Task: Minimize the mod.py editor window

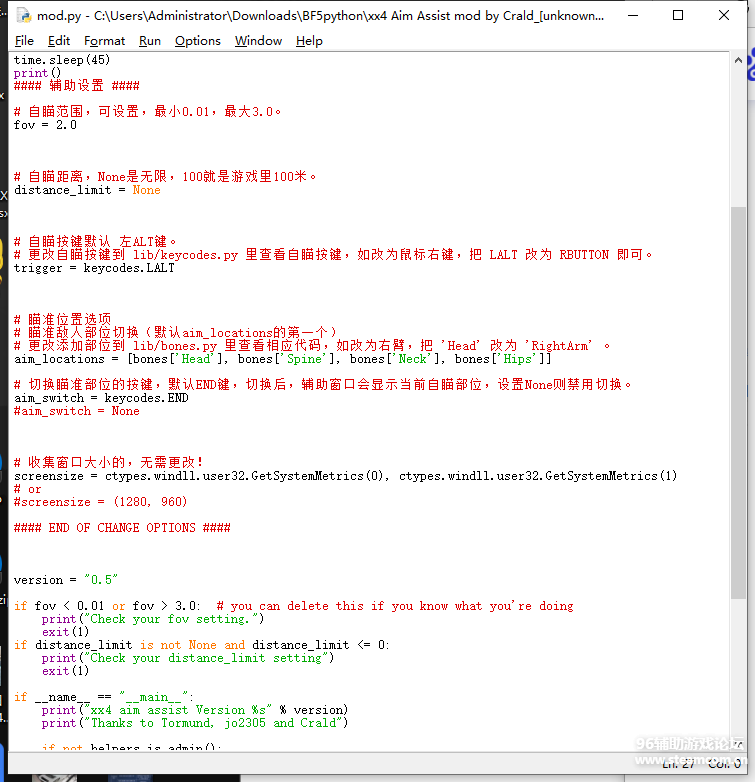Action: click(x=632, y=16)
